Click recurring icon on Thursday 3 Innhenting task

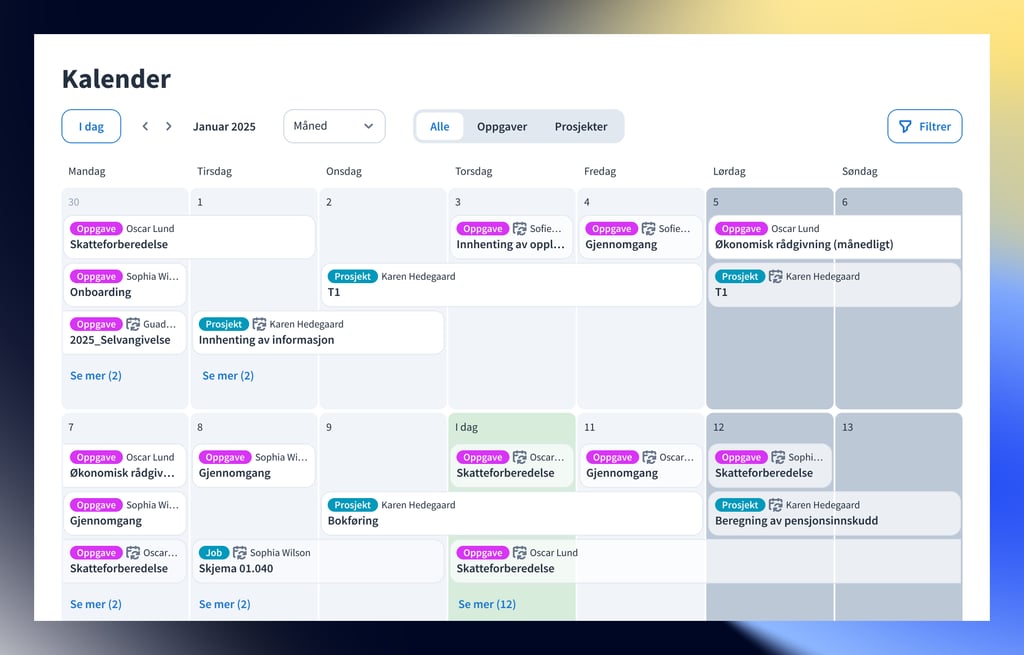pyautogui.click(x=519, y=228)
